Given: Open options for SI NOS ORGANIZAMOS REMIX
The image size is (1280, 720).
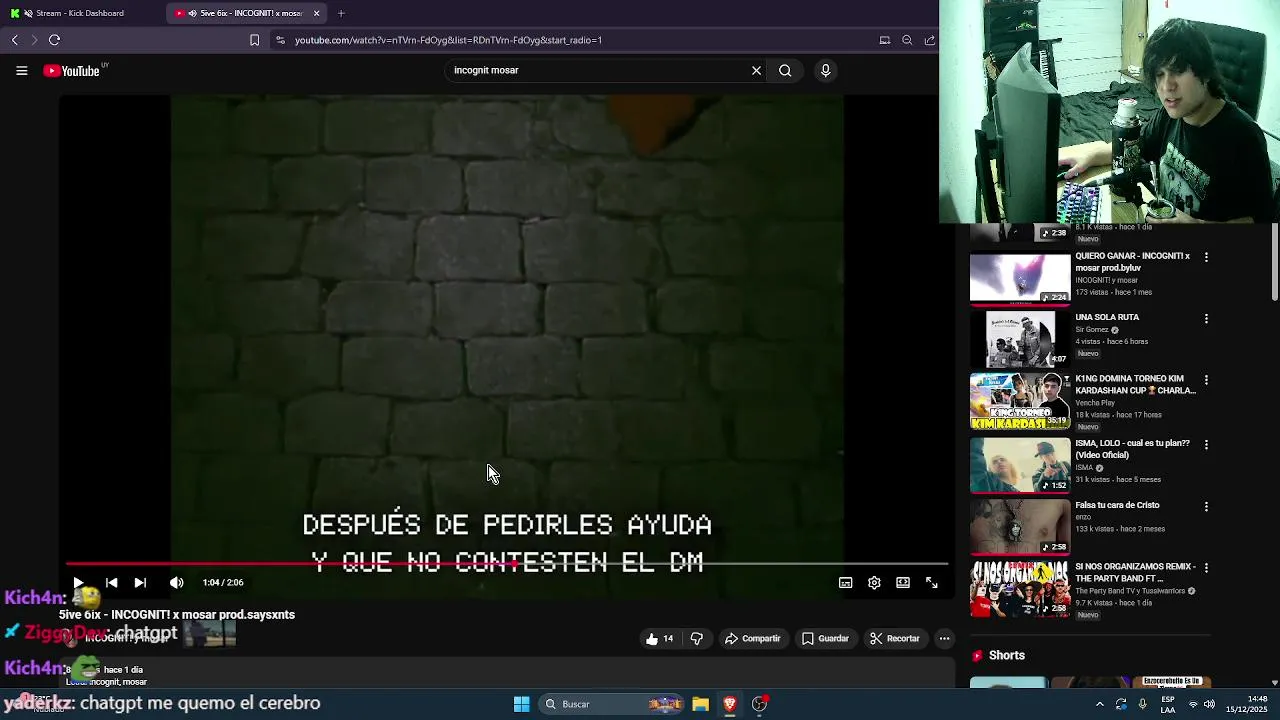Looking at the screenshot, I should coord(1206,568).
